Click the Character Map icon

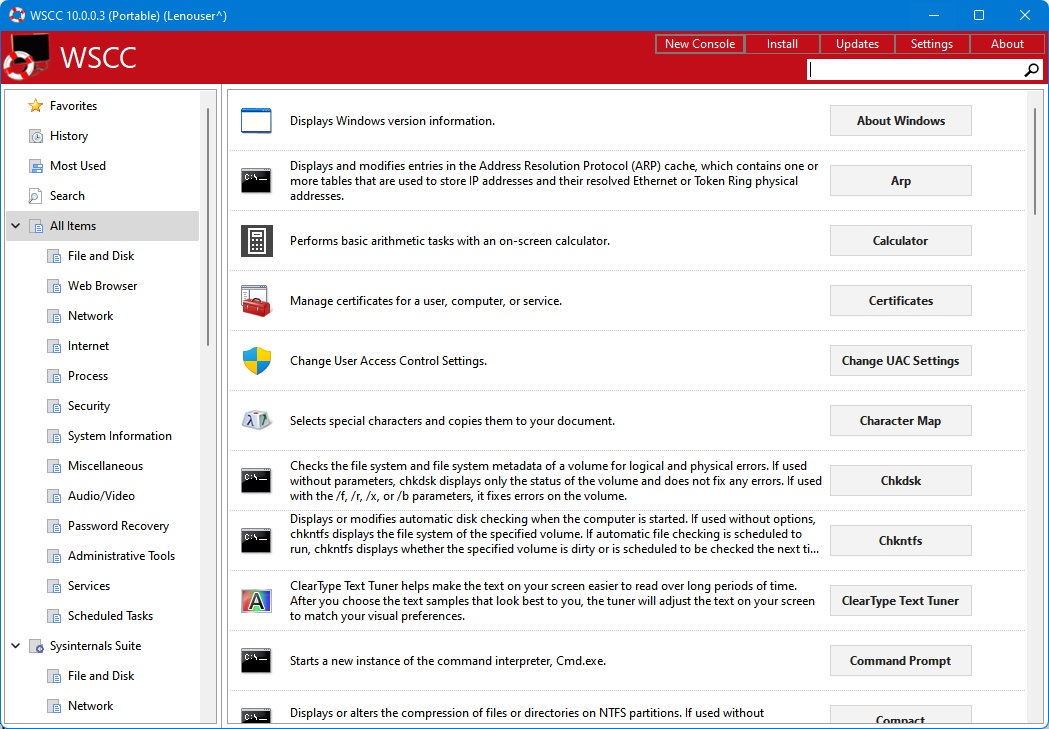point(256,421)
